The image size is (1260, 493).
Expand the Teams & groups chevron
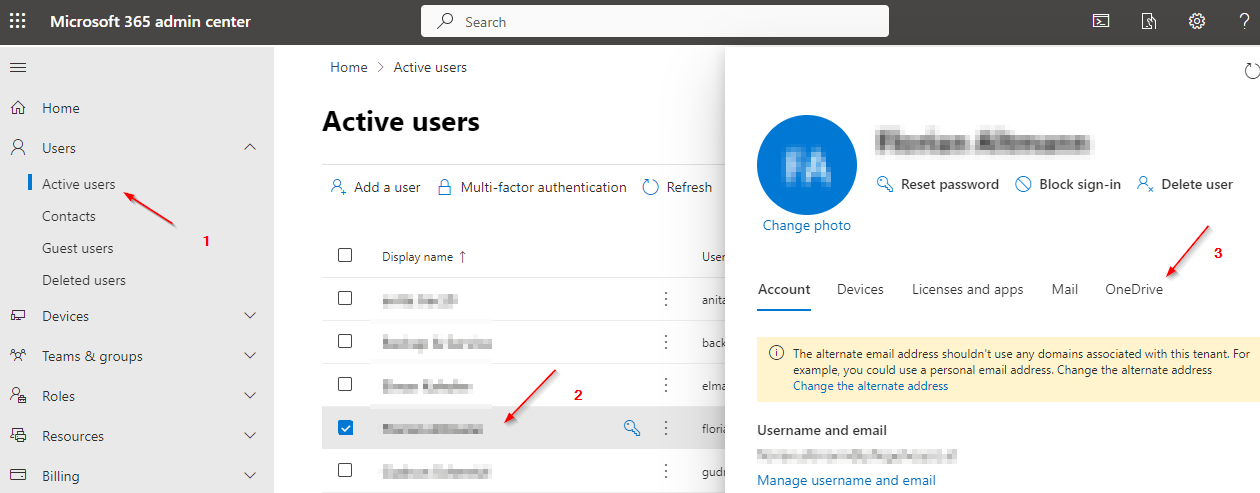click(x=251, y=356)
